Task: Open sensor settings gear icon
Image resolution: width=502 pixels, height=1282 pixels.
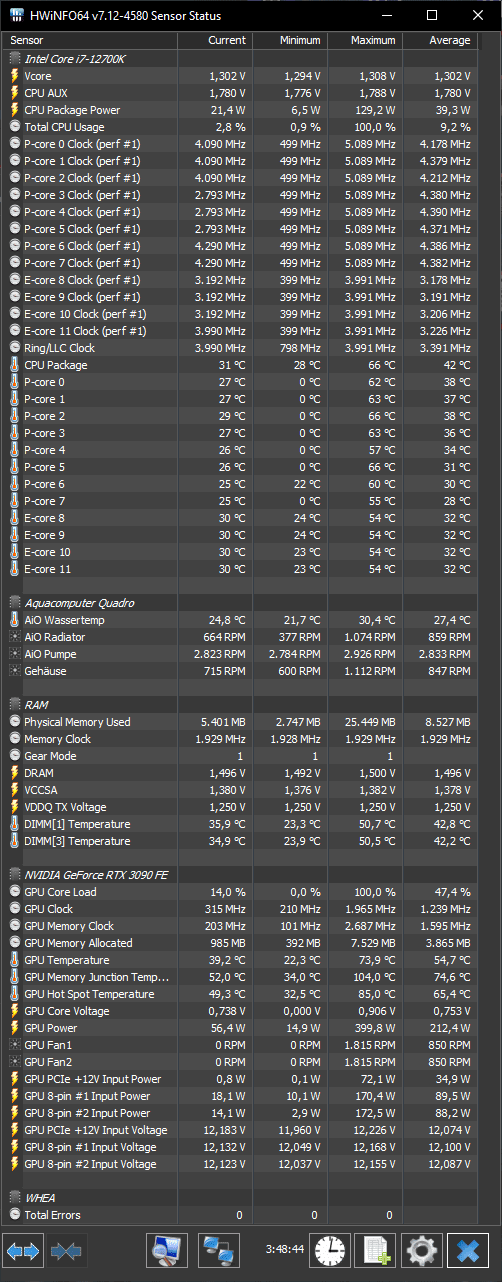Action: pyautogui.click(x=422, y=1250)
